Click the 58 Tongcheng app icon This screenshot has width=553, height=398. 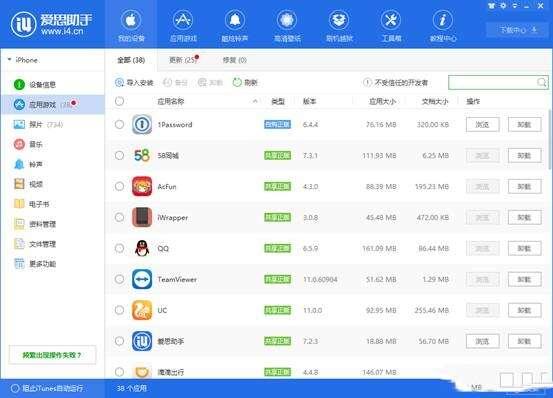142,155
